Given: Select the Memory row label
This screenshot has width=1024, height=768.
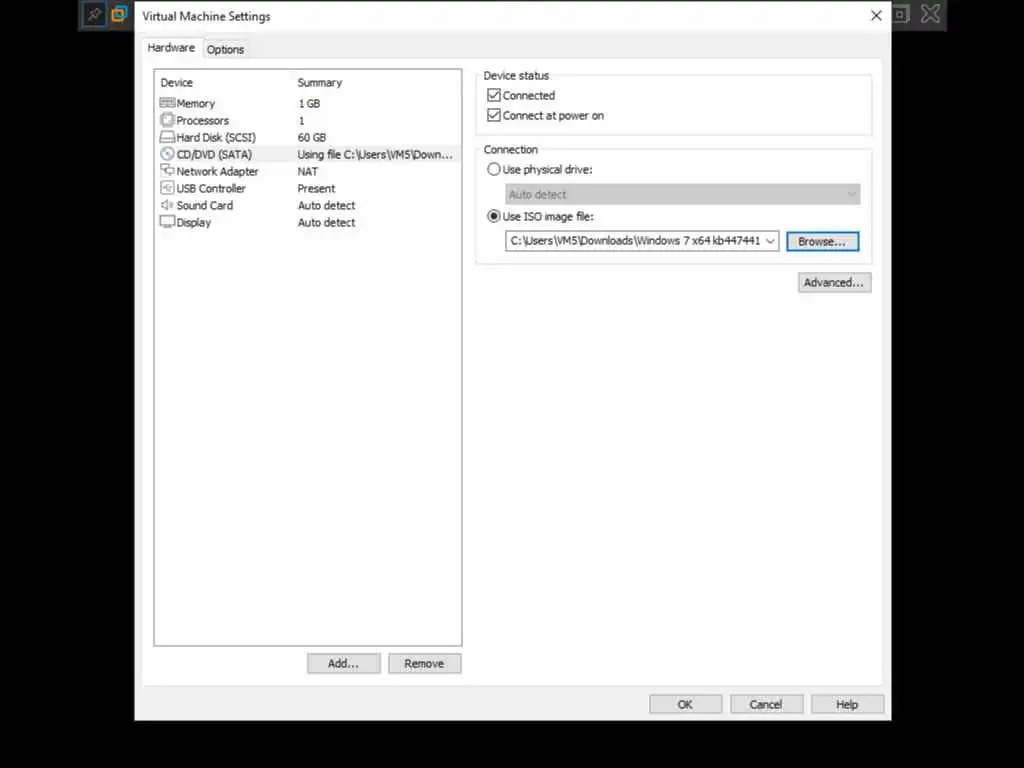Looking at the screenshot, I should [x=195, y=103].
